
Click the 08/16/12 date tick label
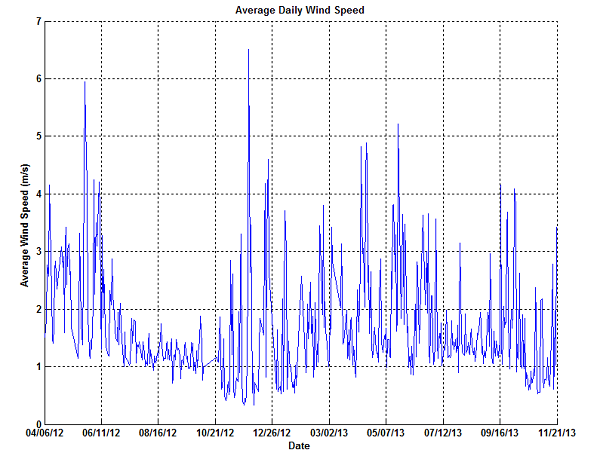point(158,433)
